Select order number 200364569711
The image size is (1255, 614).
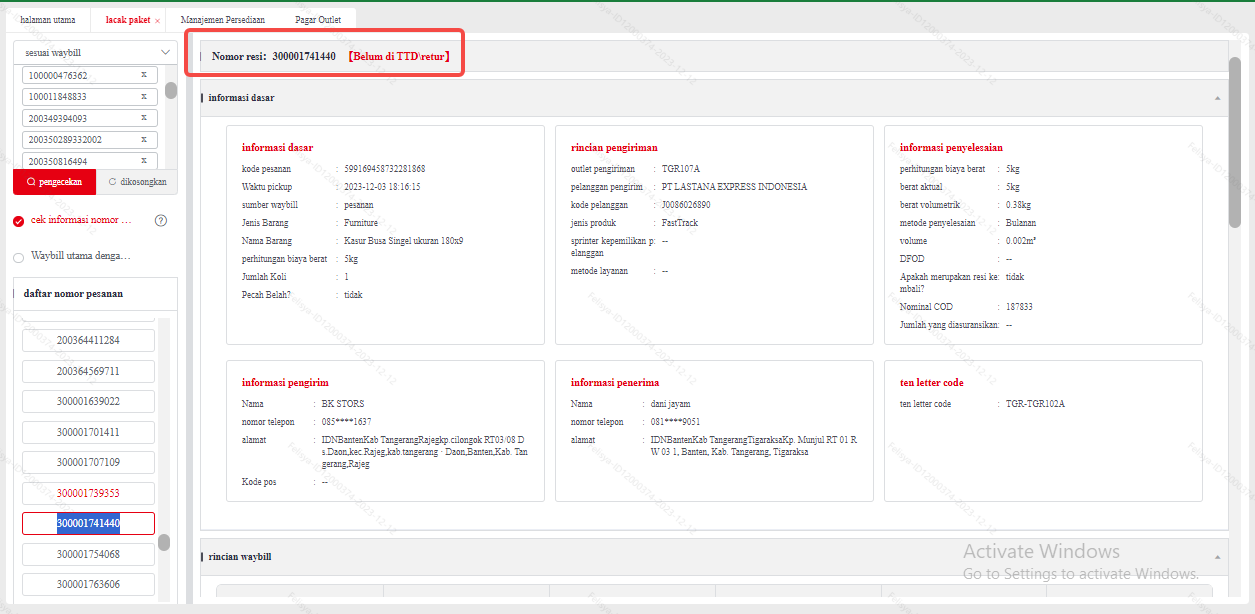(88, 371)
